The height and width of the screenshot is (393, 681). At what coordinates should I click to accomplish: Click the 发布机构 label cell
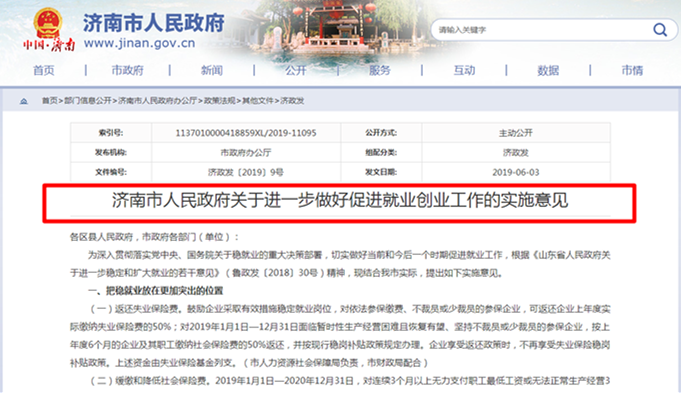click(x=111, y=152)
